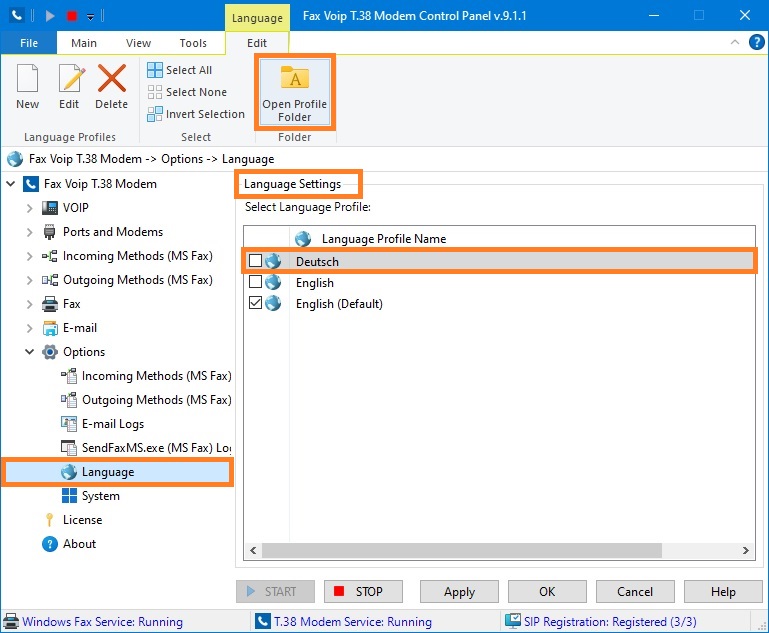Click SIP Registration: Registered (3/3) status
The image size is (769, 633).
pyautogui.click(x=610, y=622)
